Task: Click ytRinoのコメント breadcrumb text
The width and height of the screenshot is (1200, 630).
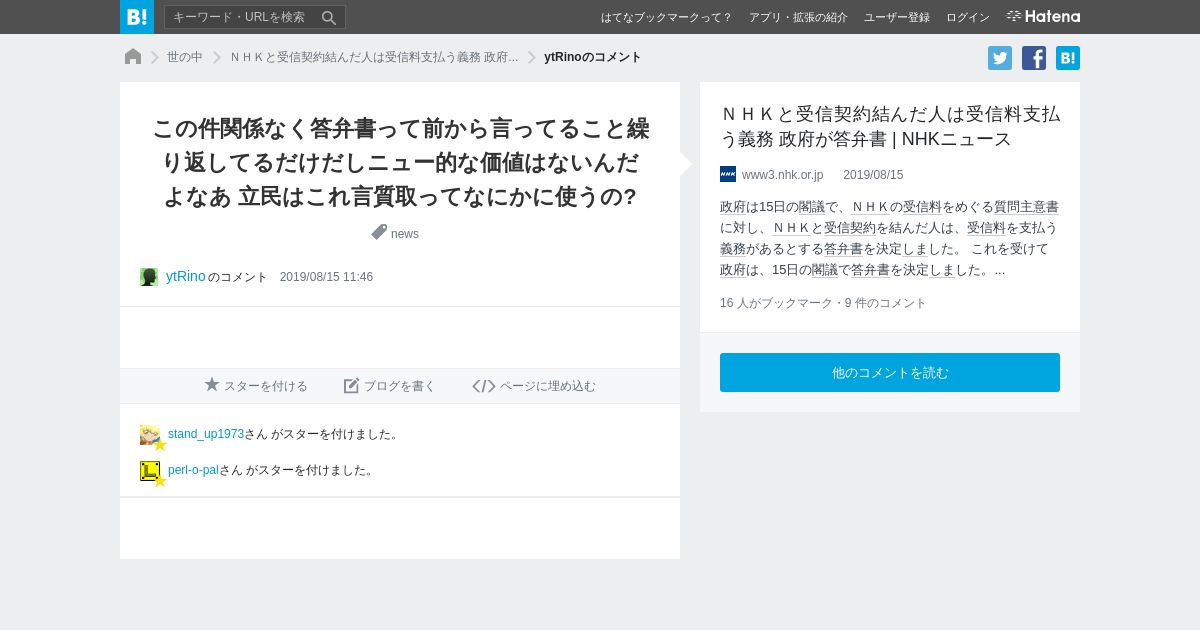Action: point(593,57)
